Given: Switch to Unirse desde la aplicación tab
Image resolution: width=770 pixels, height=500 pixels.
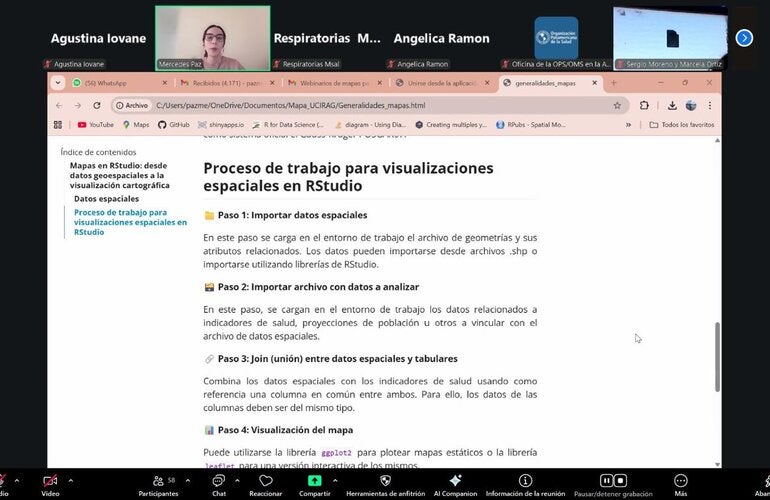Looking at the screenshot, I should pos(443,83).
